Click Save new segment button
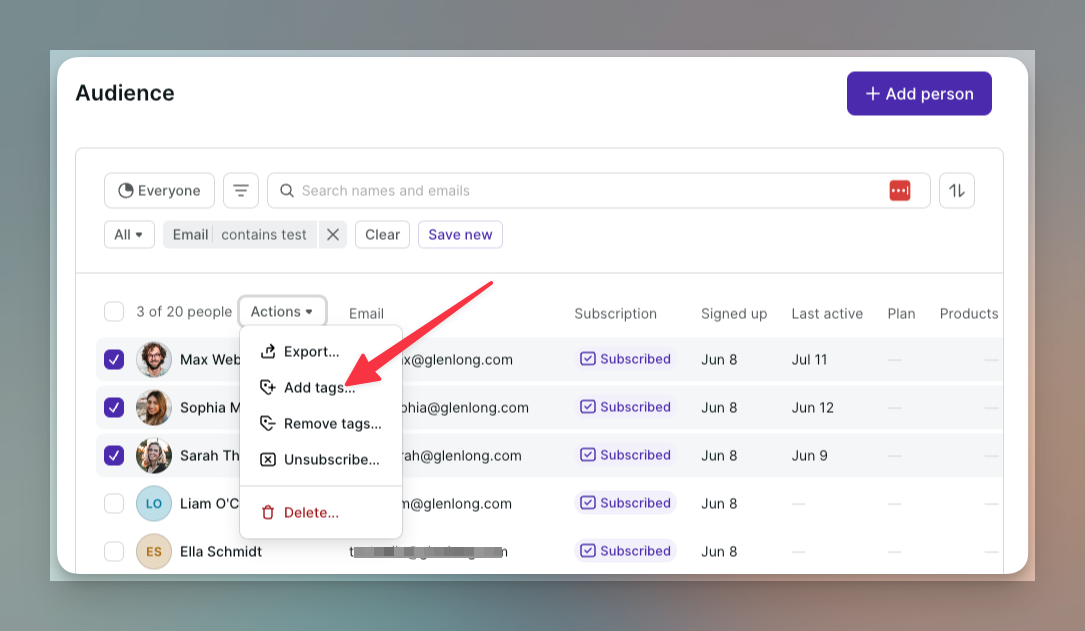The width and height of the screenshot is (1085, 631). click(460, 235)
